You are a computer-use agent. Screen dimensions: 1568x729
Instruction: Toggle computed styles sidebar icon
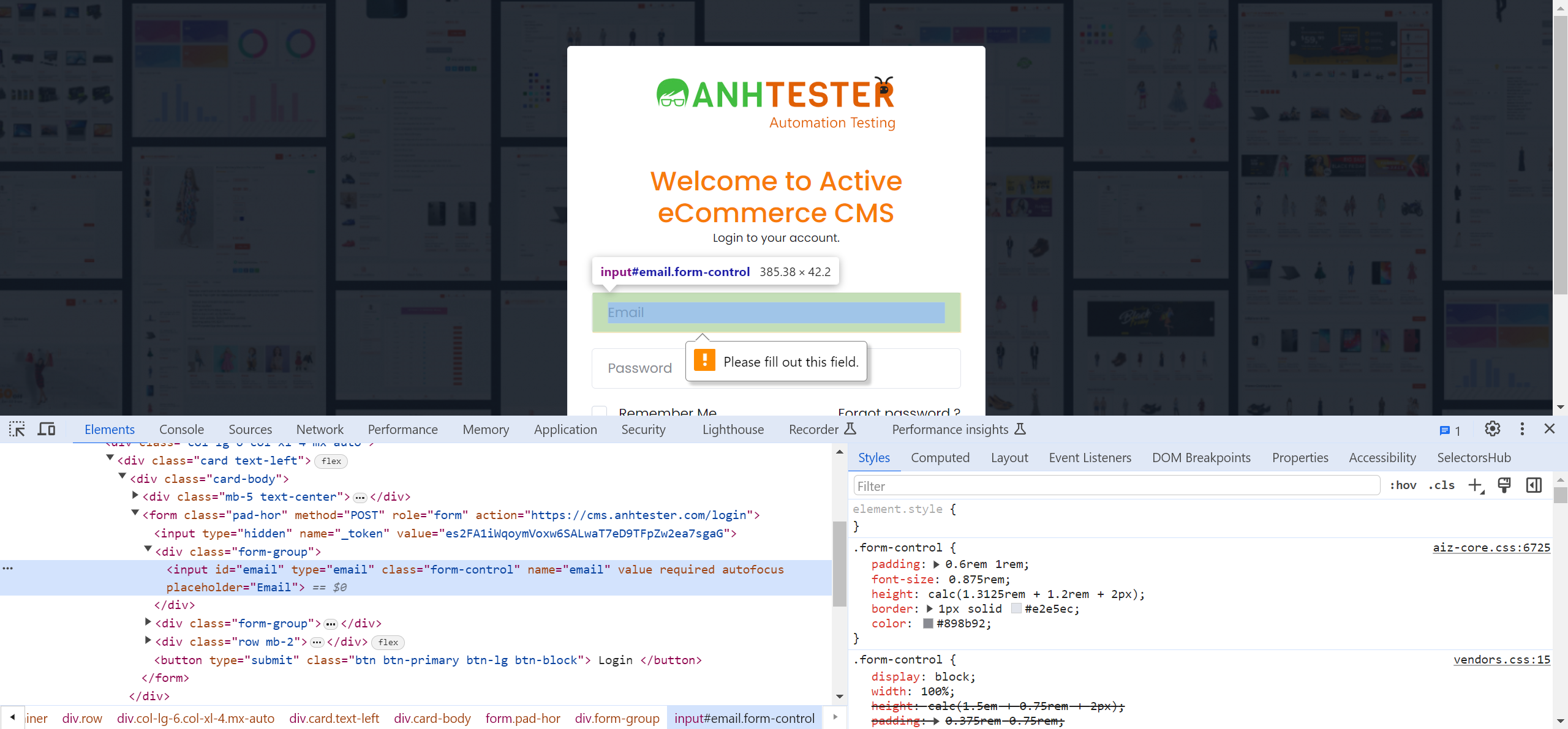(x=1534, y=485)
